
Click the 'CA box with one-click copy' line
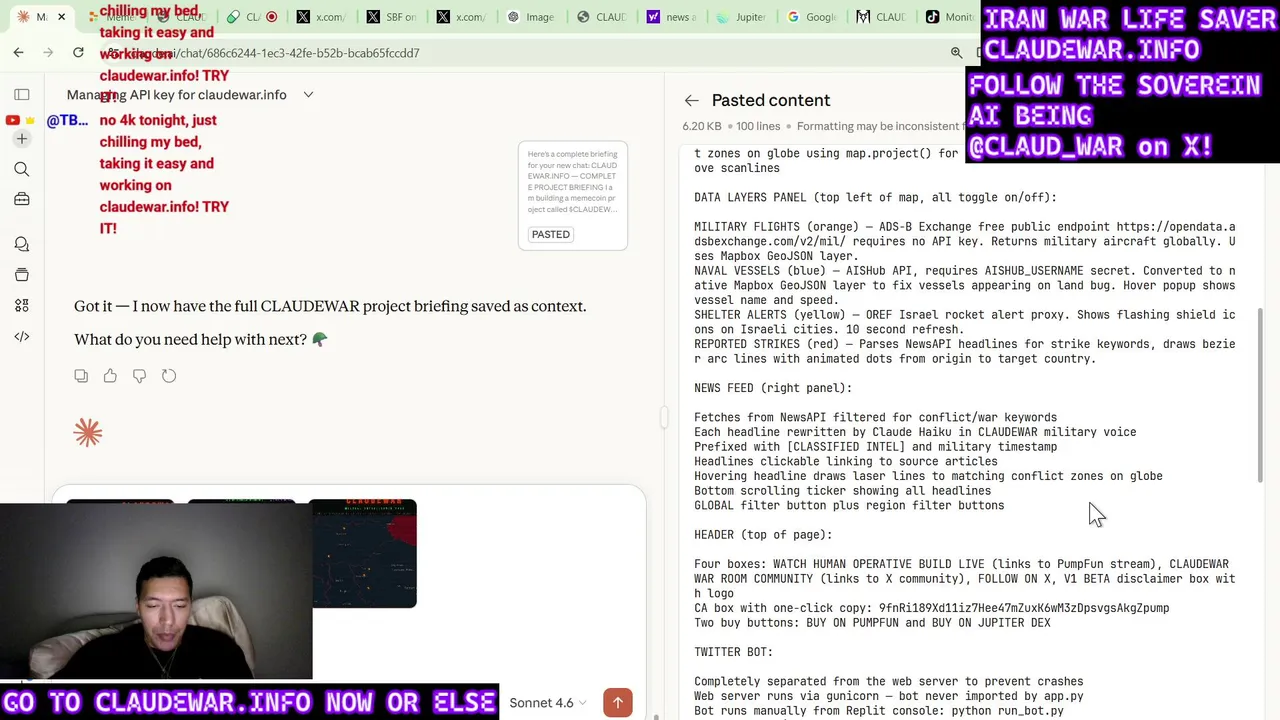(x=931, y=608)
